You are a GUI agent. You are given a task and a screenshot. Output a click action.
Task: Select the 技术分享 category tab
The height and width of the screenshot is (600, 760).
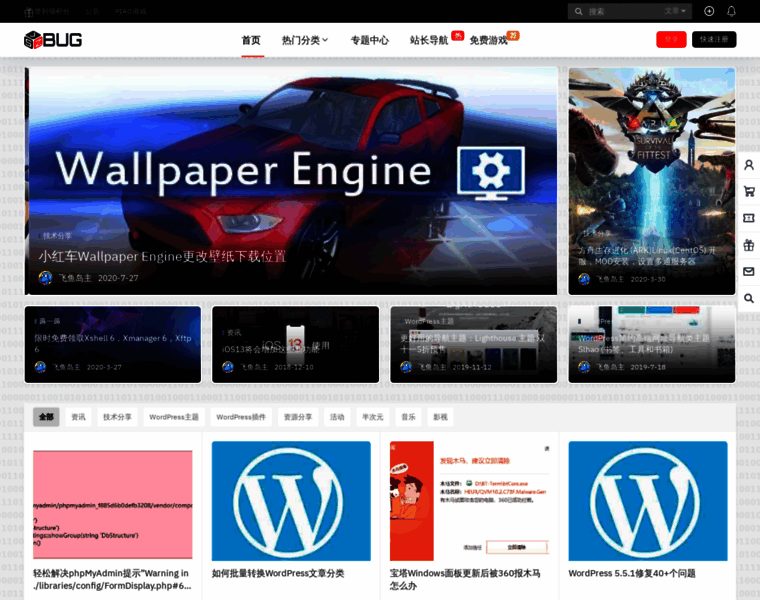pos(117,417)
